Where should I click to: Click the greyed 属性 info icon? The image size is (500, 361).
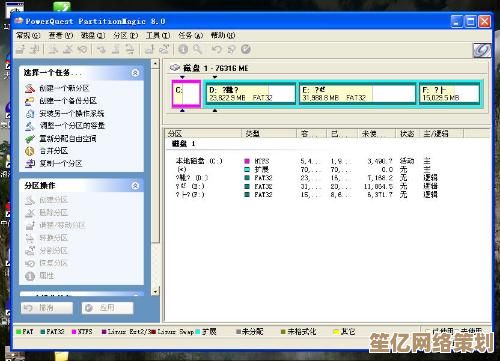tap(30, 276)
